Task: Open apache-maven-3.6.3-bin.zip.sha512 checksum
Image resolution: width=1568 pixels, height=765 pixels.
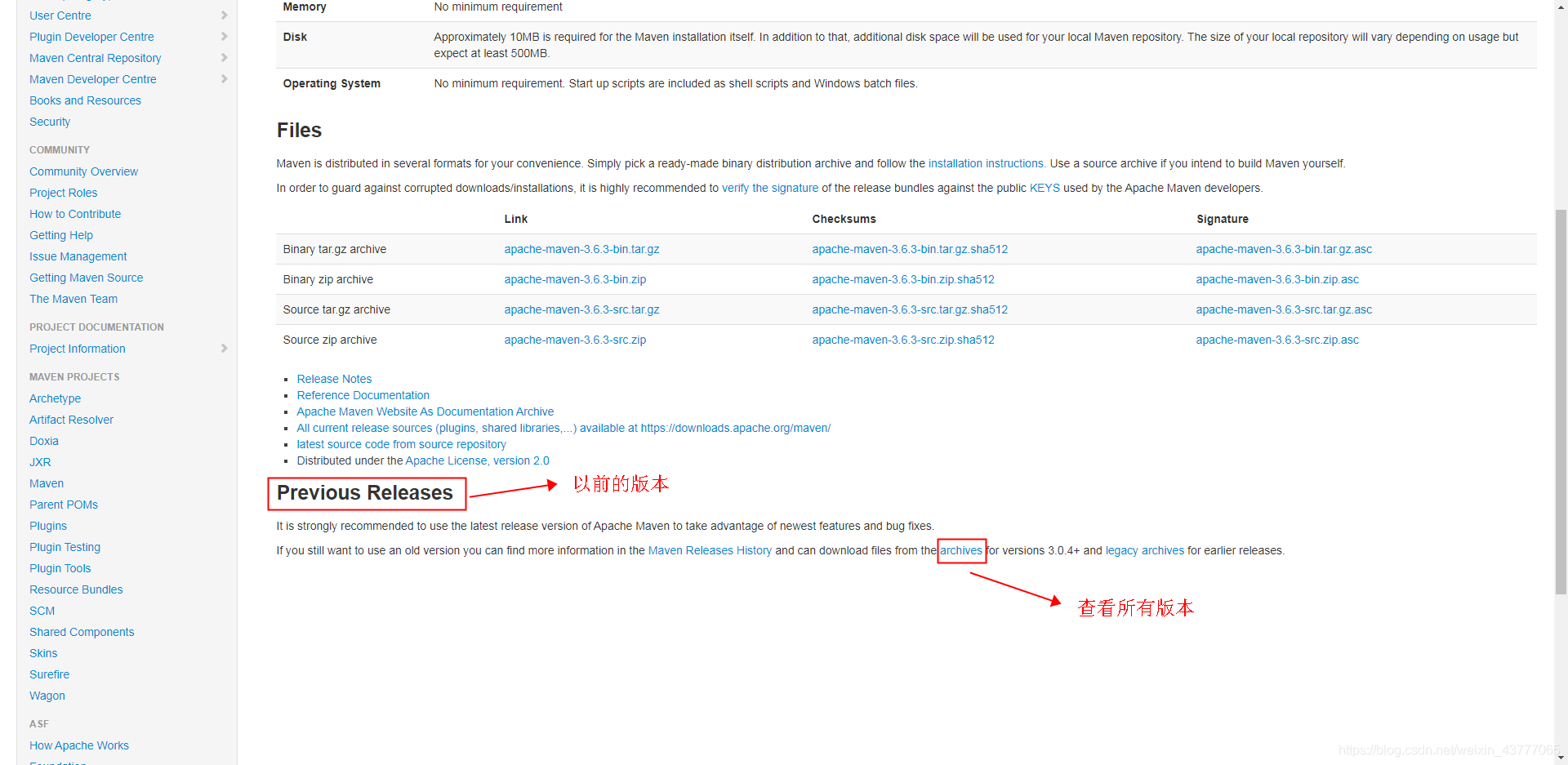Action: point(903,279)
